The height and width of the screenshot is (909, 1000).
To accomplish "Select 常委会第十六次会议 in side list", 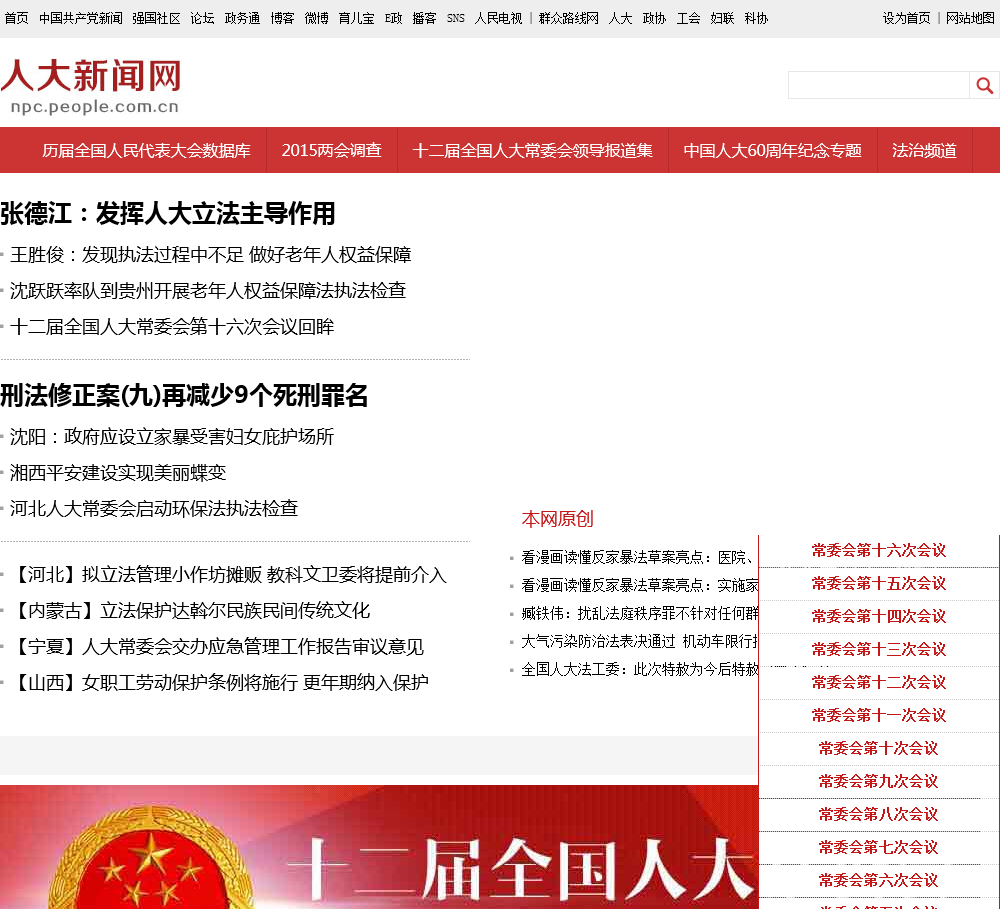I will click(879, 551).
